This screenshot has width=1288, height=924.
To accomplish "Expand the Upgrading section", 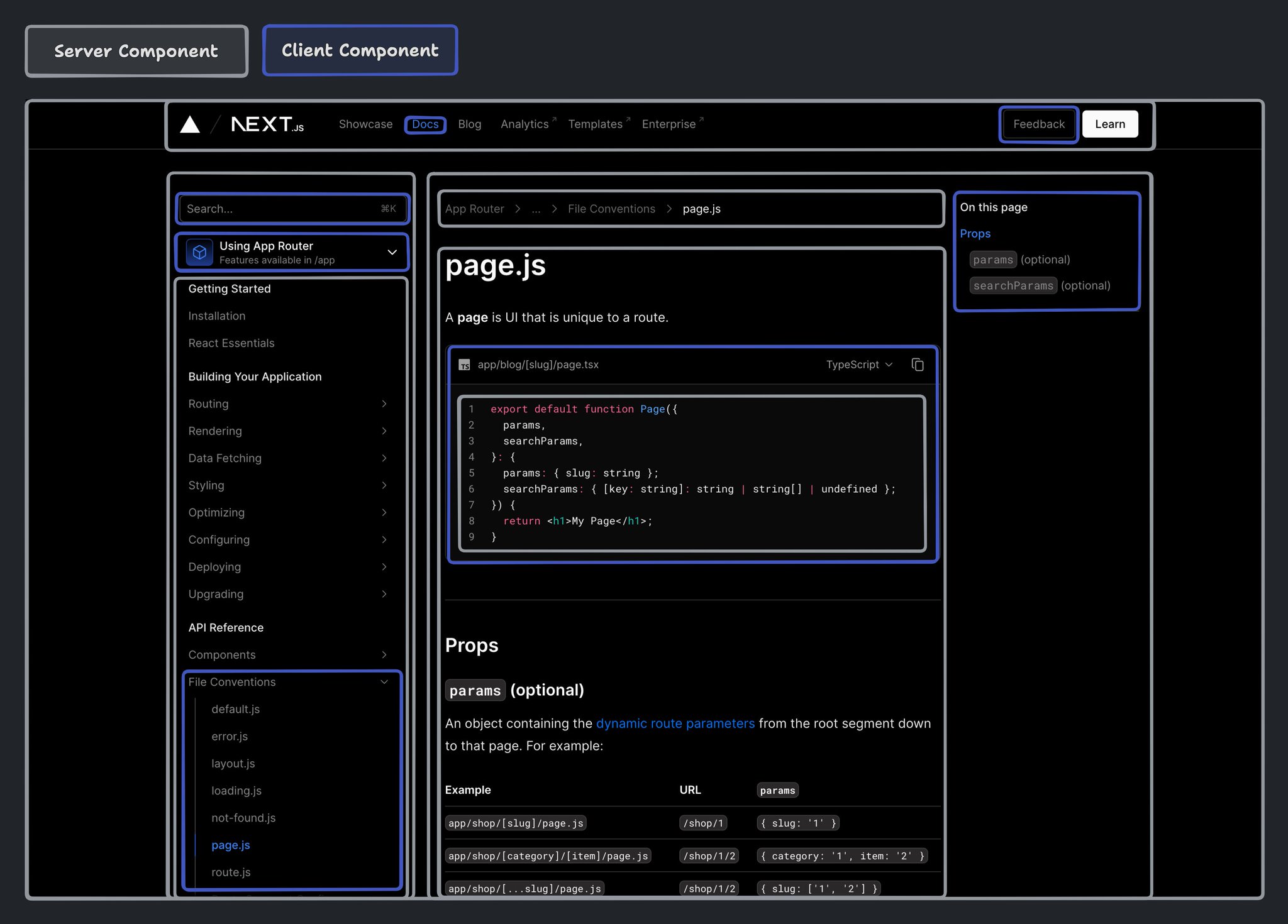I will click(x=287, y=594).
